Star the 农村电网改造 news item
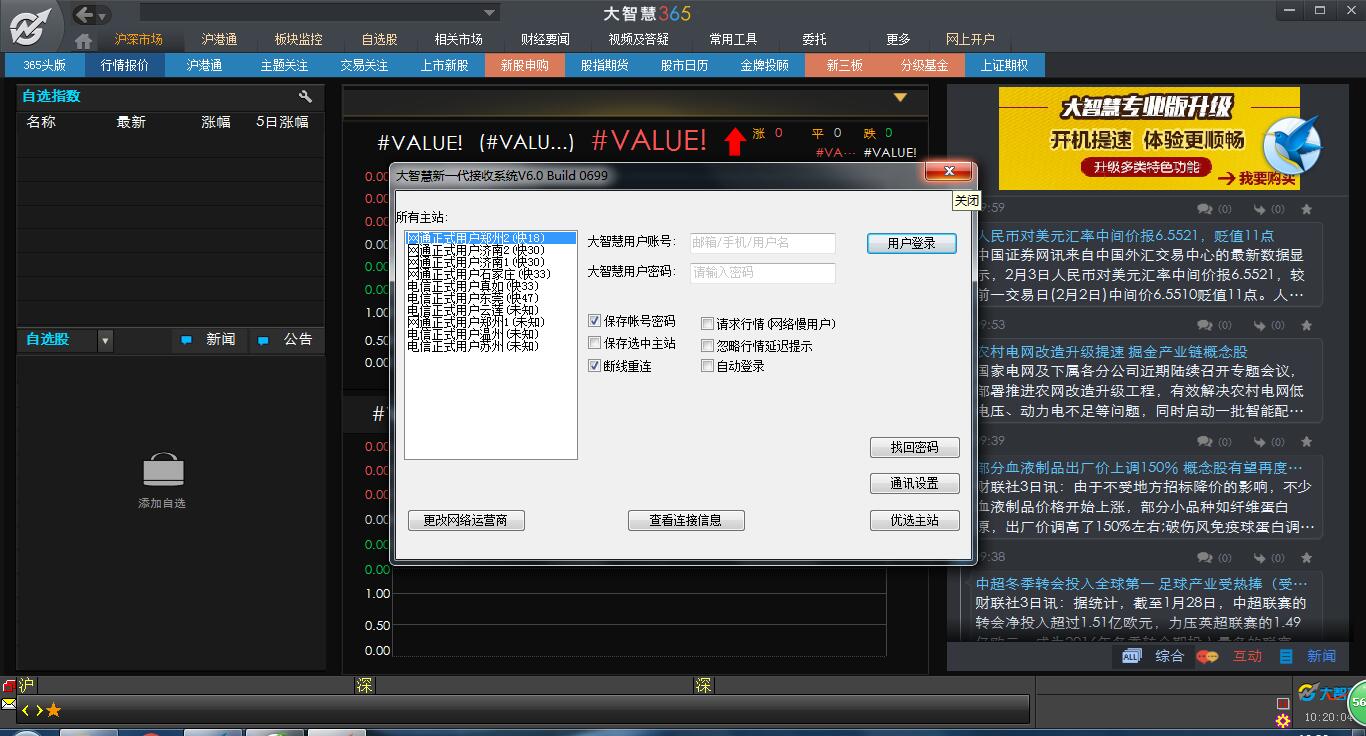The width and height of the screenshot is (1366, 736). click(x=1306, y=326)
